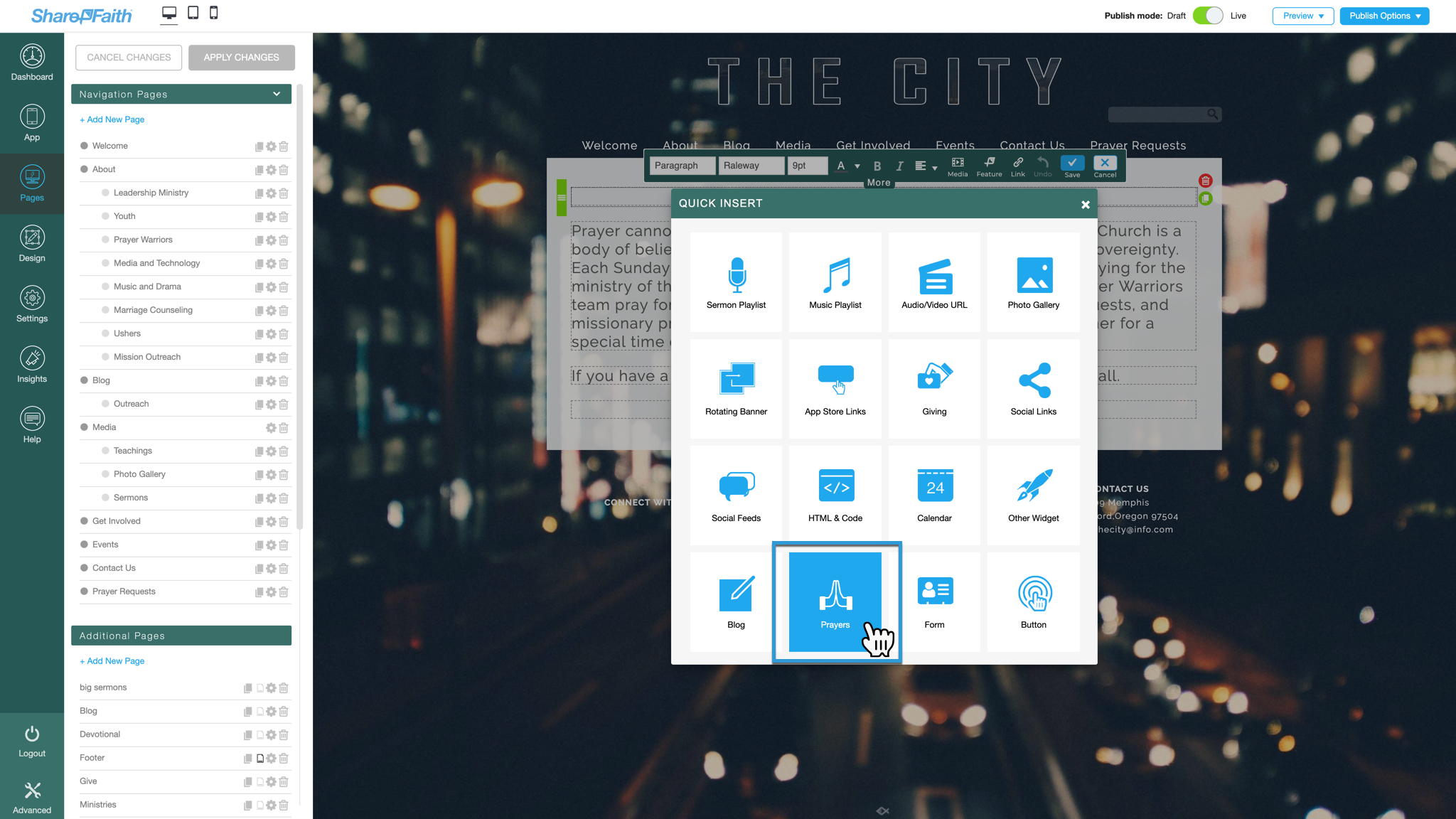Choose Audio/Video URL quick insert
Image resolution: width=1456 pixels, height=819 pixels.
[934, 282]
